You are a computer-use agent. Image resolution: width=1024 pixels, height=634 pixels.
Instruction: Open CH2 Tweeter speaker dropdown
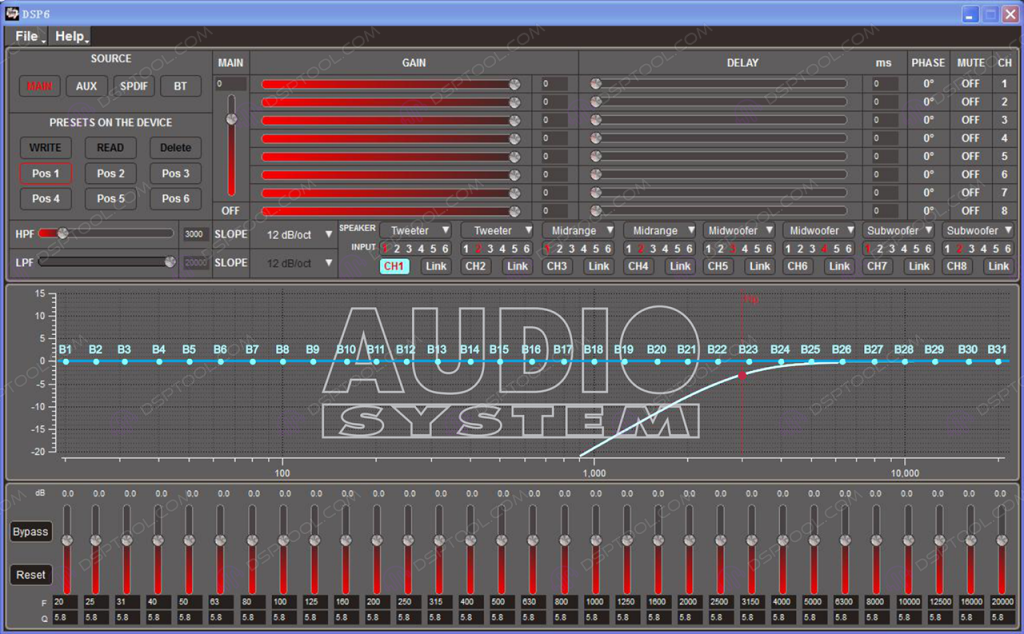tap(497, 230)
